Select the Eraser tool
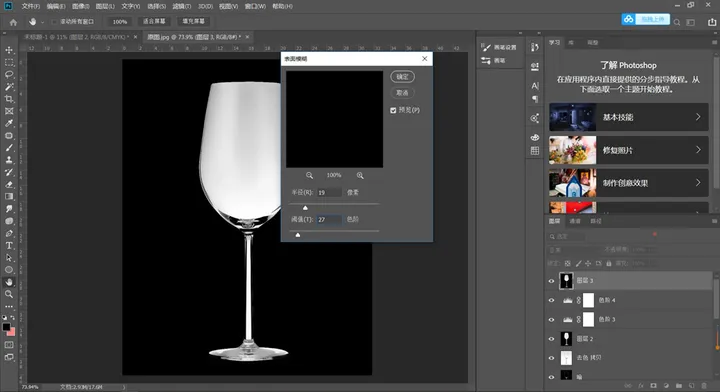Screen dimensions: 720x392 (x=9, y=185)
